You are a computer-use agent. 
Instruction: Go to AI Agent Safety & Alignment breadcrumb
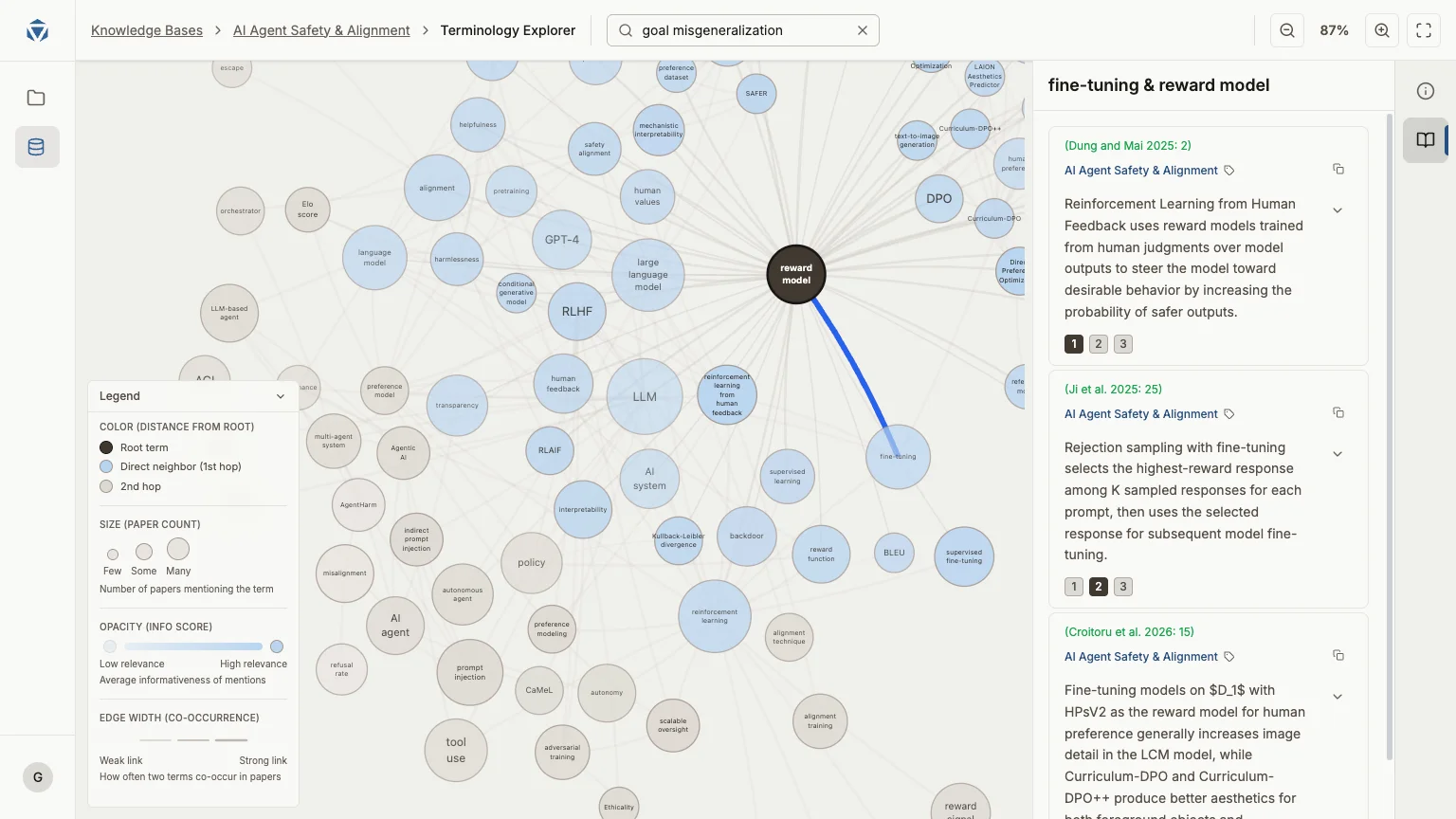coord(321,30)
